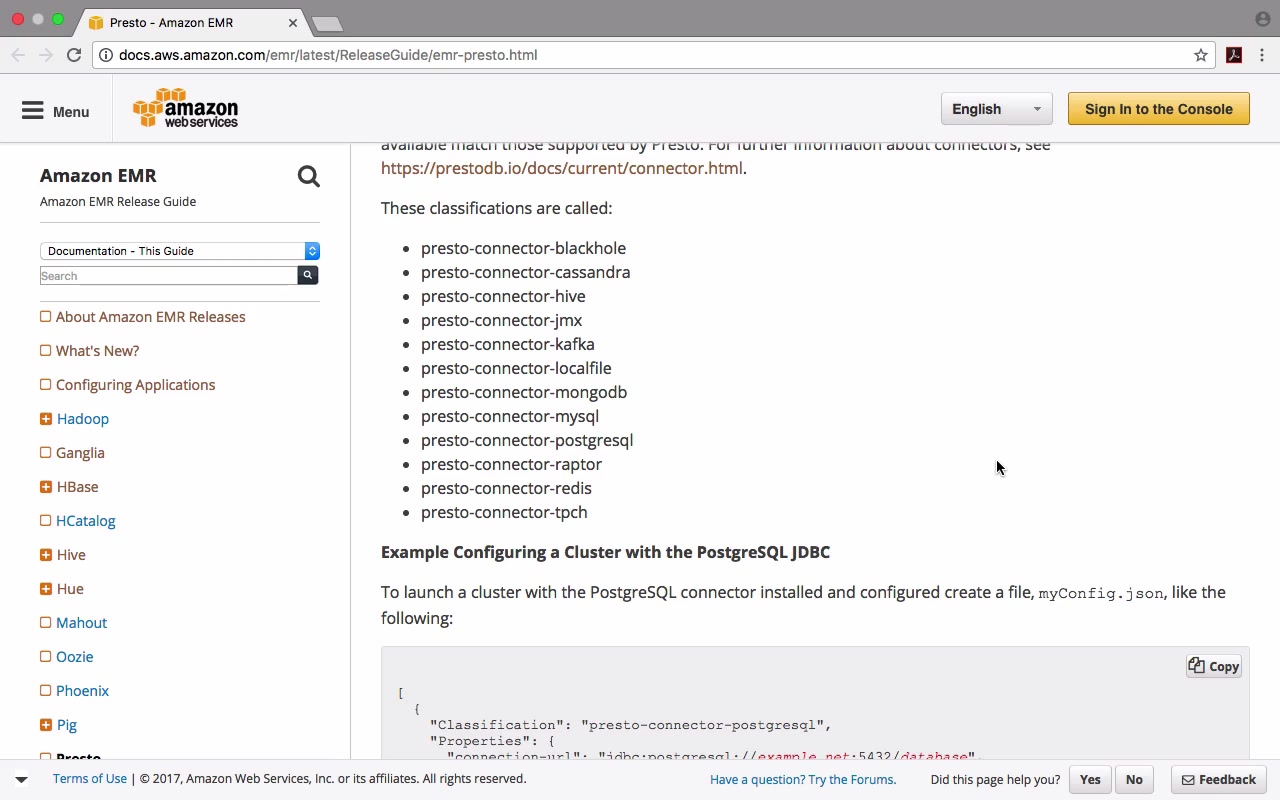Click Sign In to the Console button

click(1158, 109)
